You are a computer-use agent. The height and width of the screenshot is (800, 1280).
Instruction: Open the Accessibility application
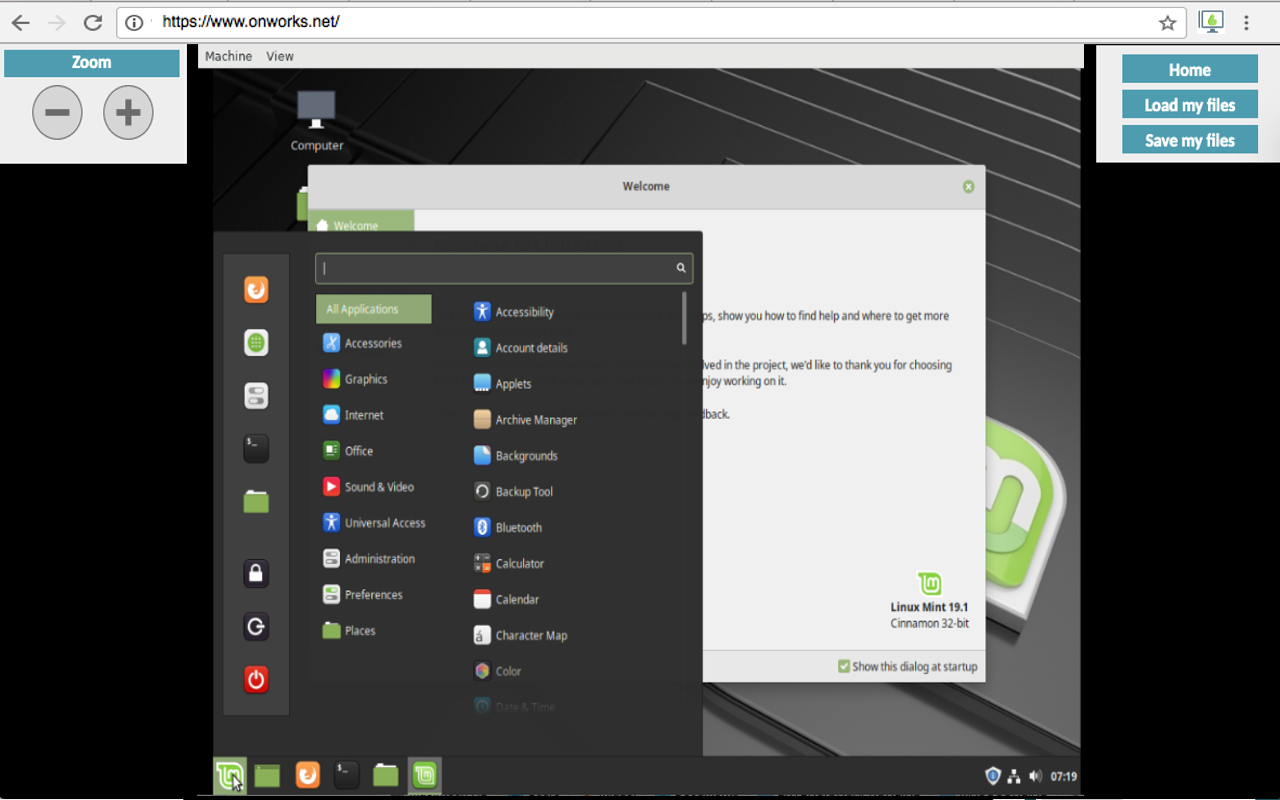pos(514,312)
